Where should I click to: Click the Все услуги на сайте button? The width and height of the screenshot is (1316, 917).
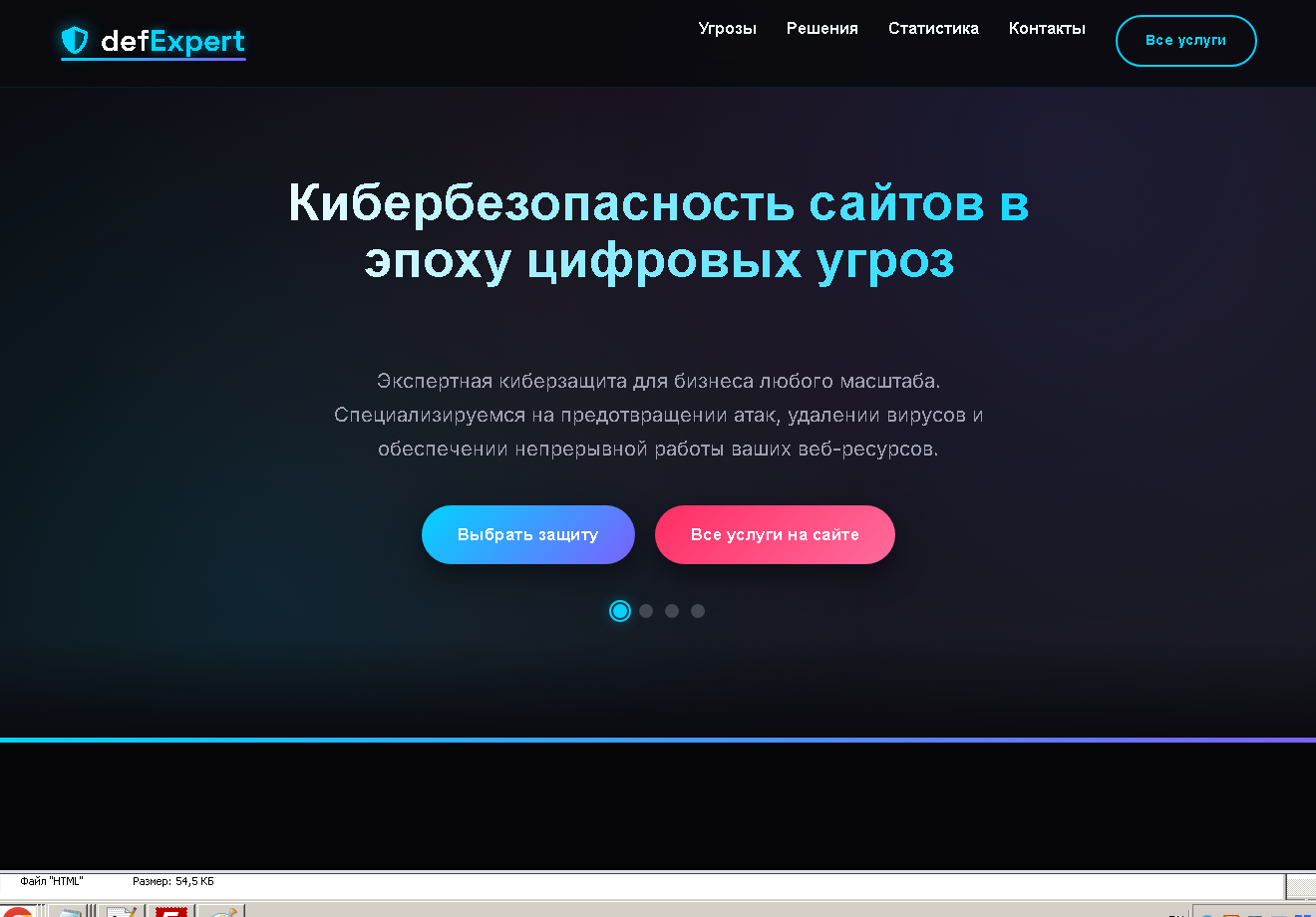[x=775, y=534]
